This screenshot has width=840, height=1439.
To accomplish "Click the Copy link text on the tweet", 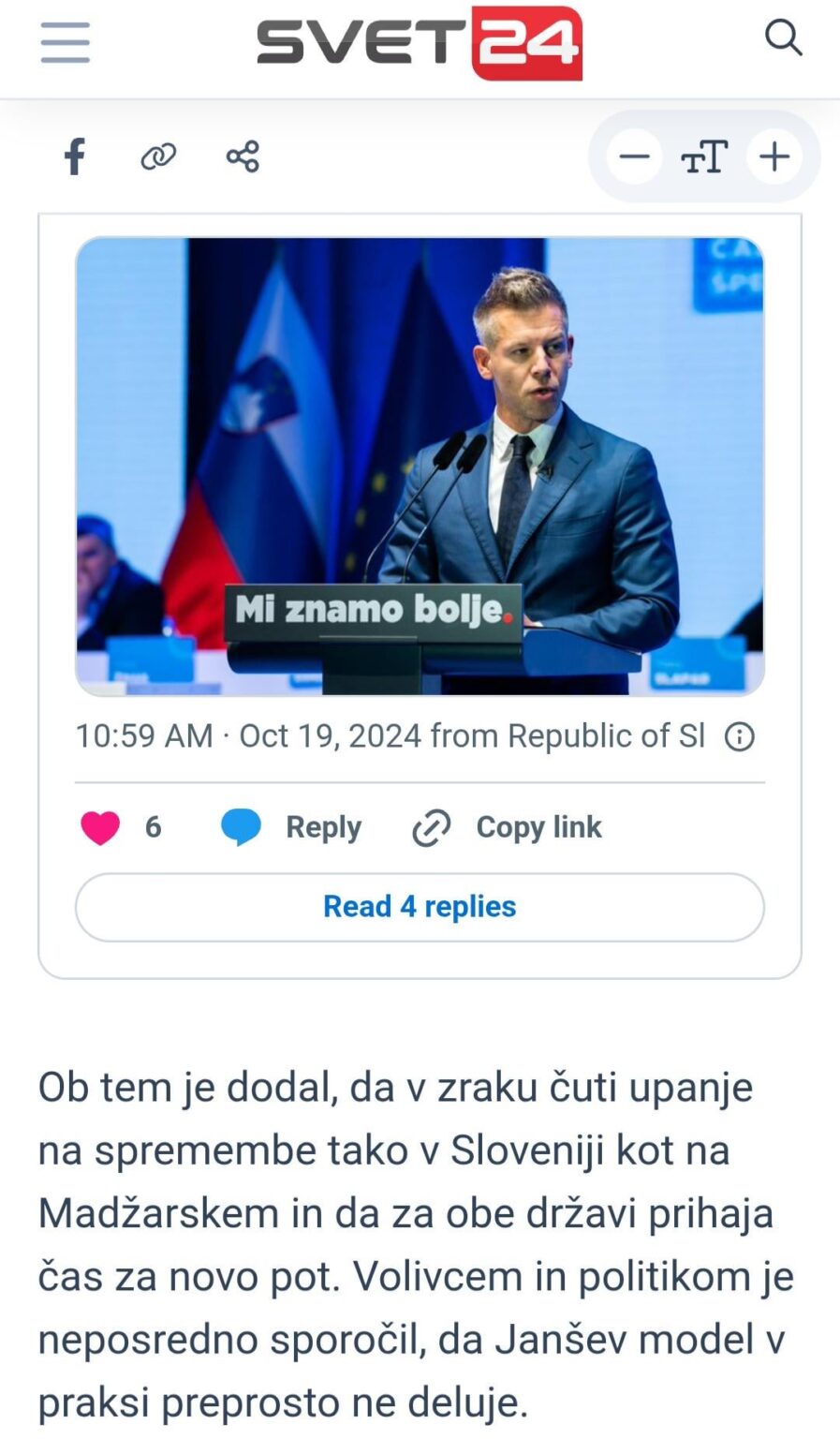I will [x=538, y=827].
